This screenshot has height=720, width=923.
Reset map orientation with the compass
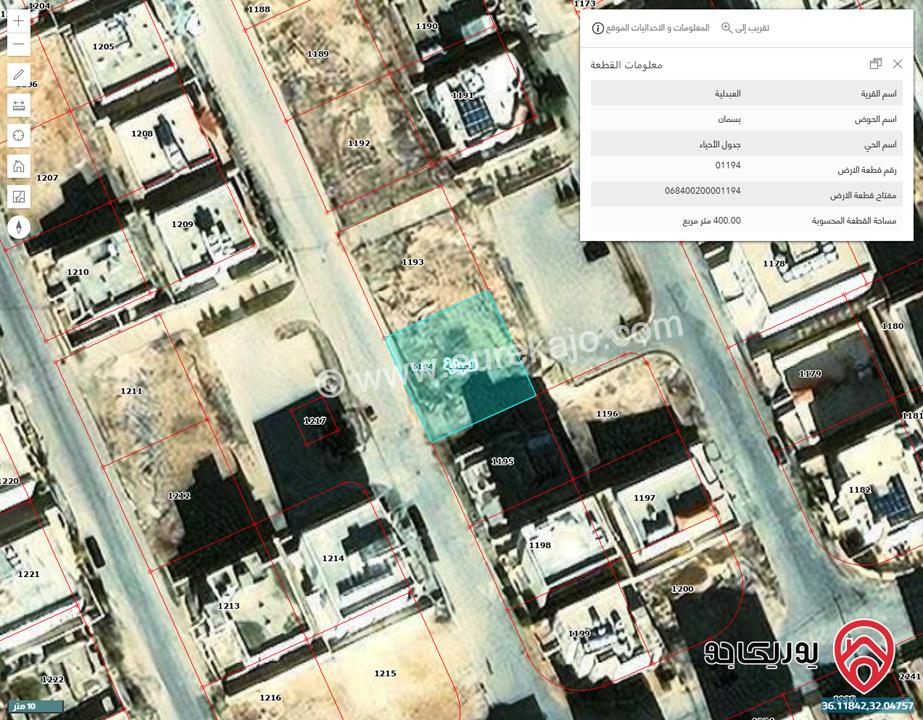(x=19, y=227)
